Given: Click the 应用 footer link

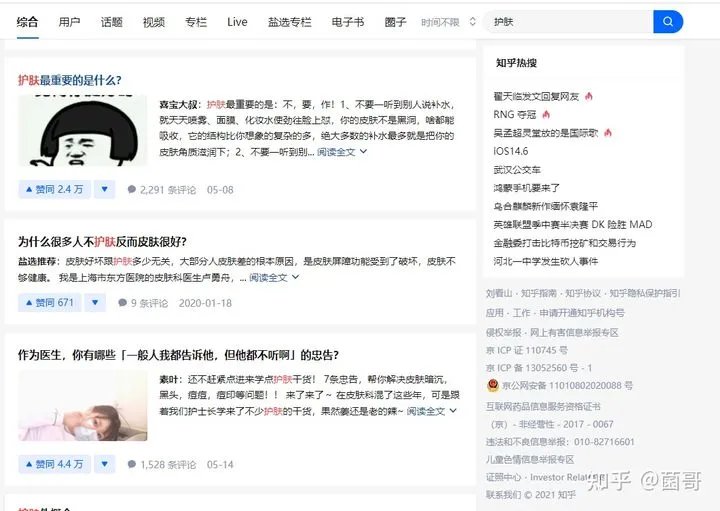Looking at the screenshot, I should (x=495, y=313).
